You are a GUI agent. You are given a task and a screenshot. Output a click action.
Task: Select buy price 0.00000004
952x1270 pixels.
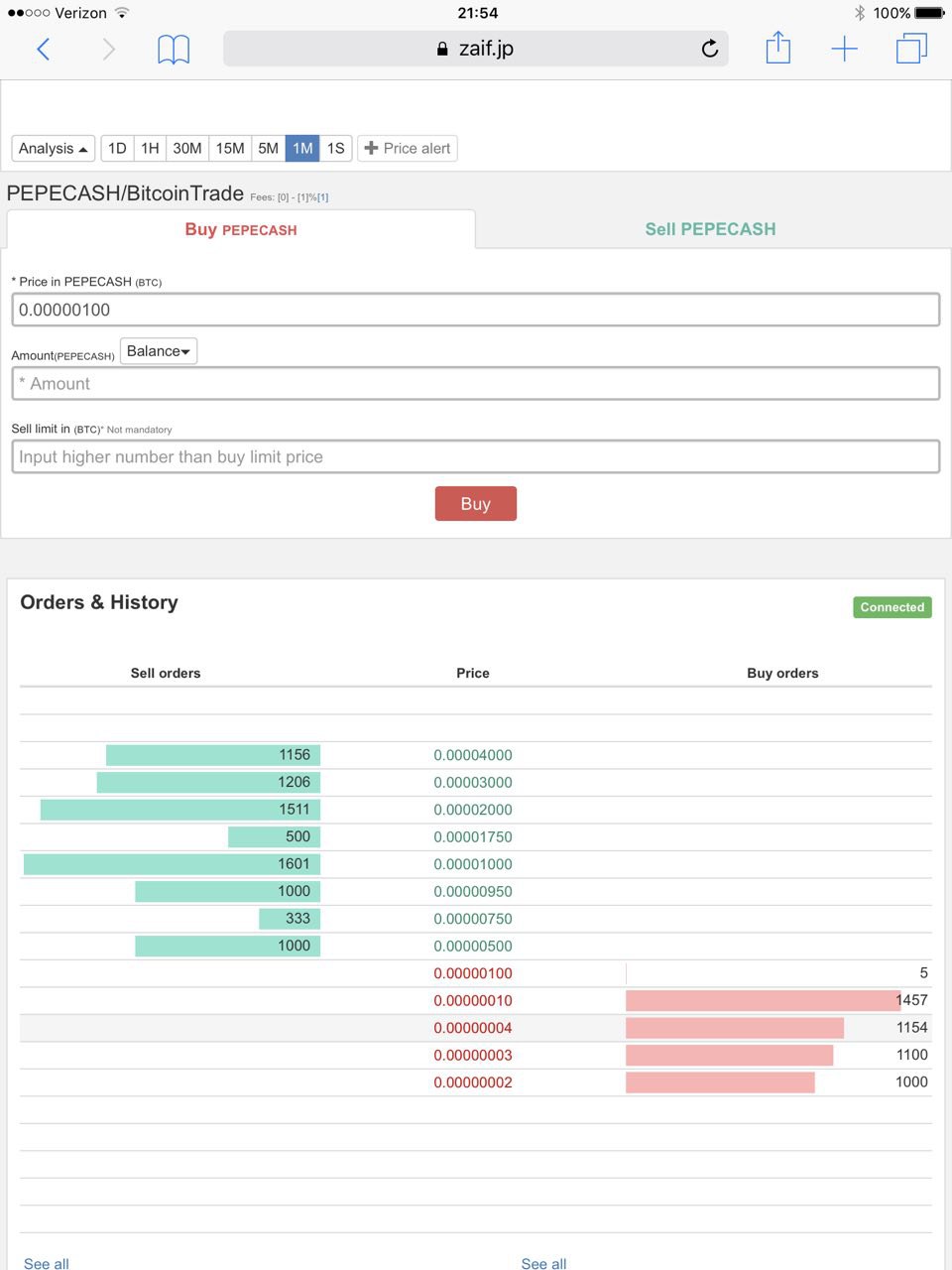[x=473, y=1028]
